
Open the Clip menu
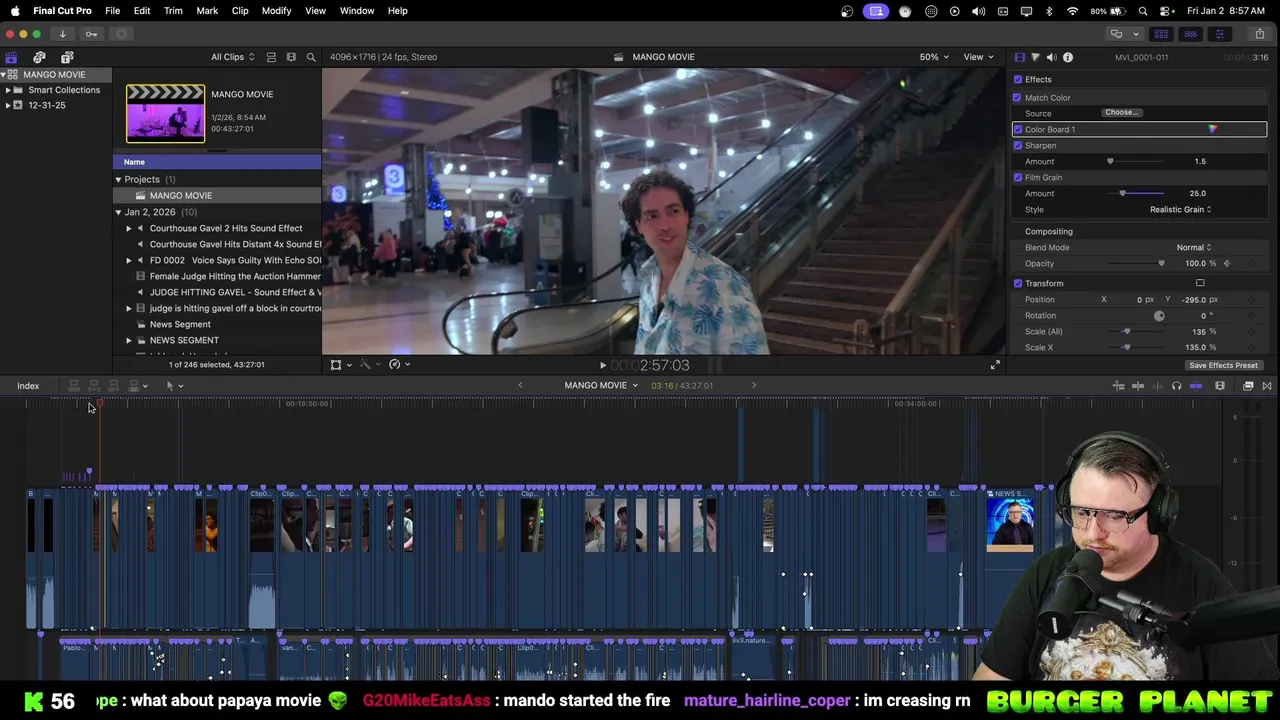pos(240,11)
